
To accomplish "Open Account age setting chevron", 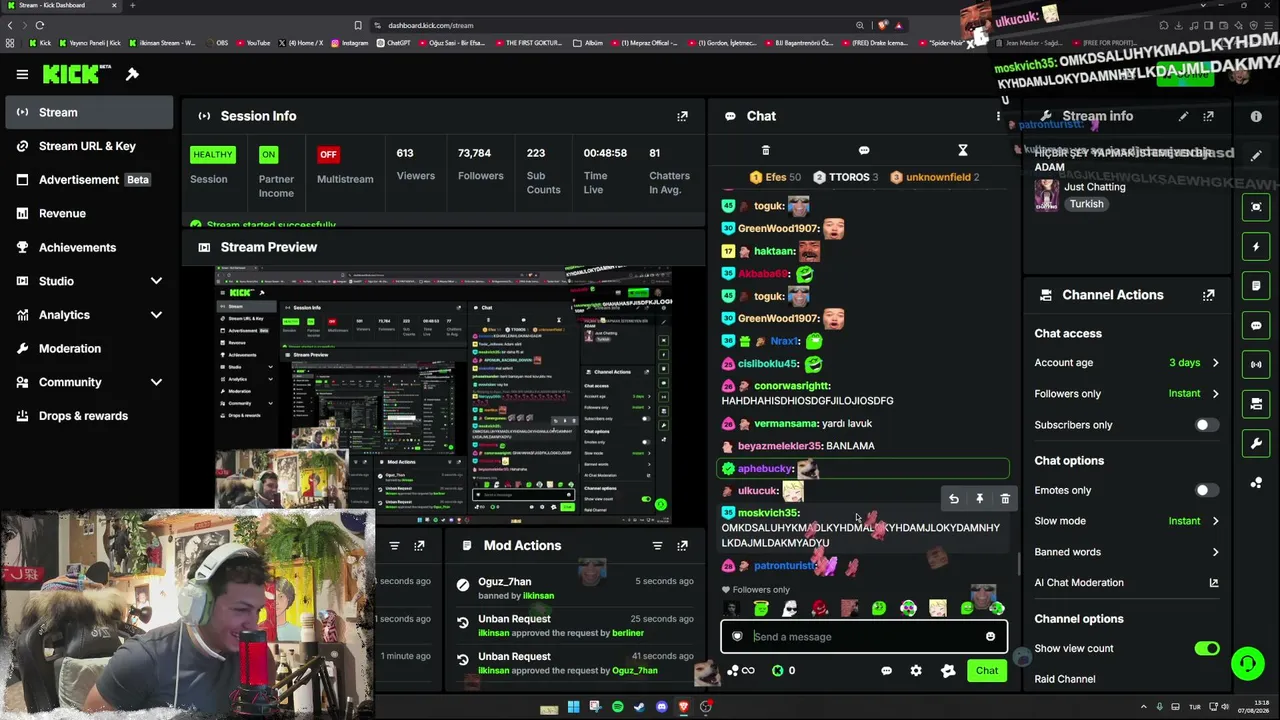I will point(1215,363).
